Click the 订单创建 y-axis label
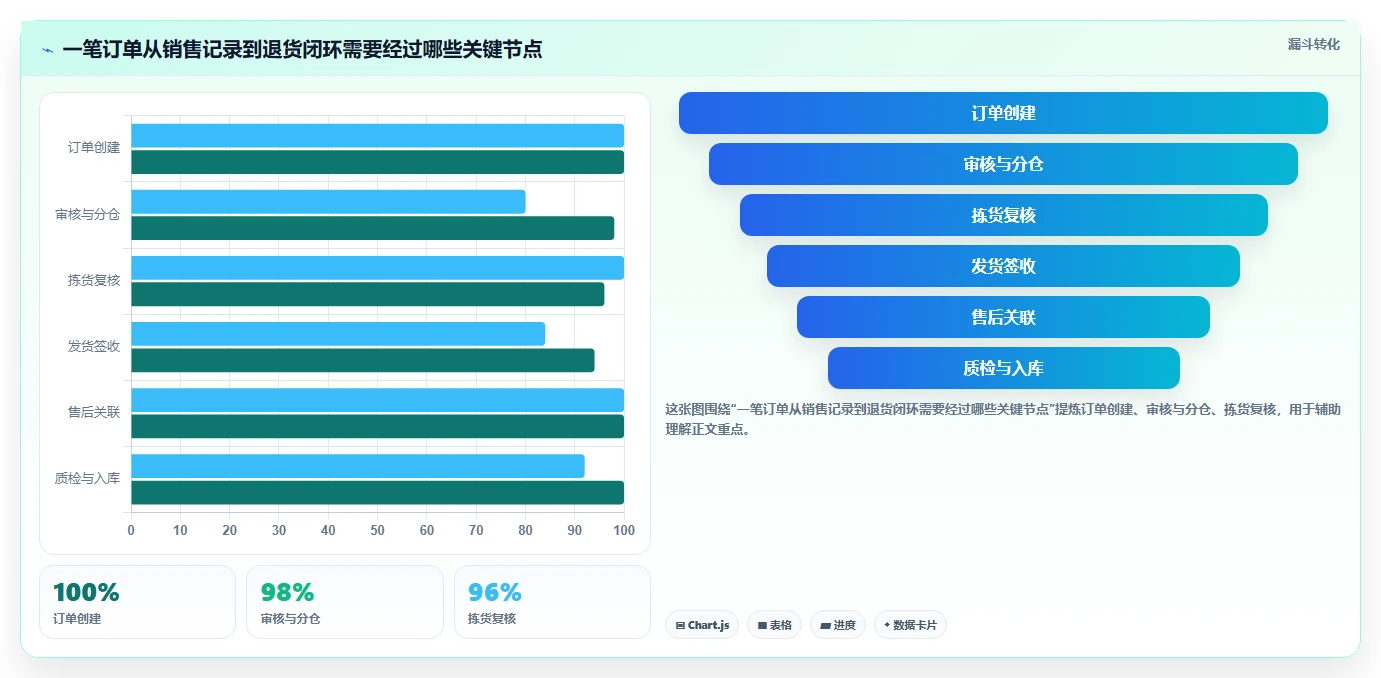 (x=94, y=148)
